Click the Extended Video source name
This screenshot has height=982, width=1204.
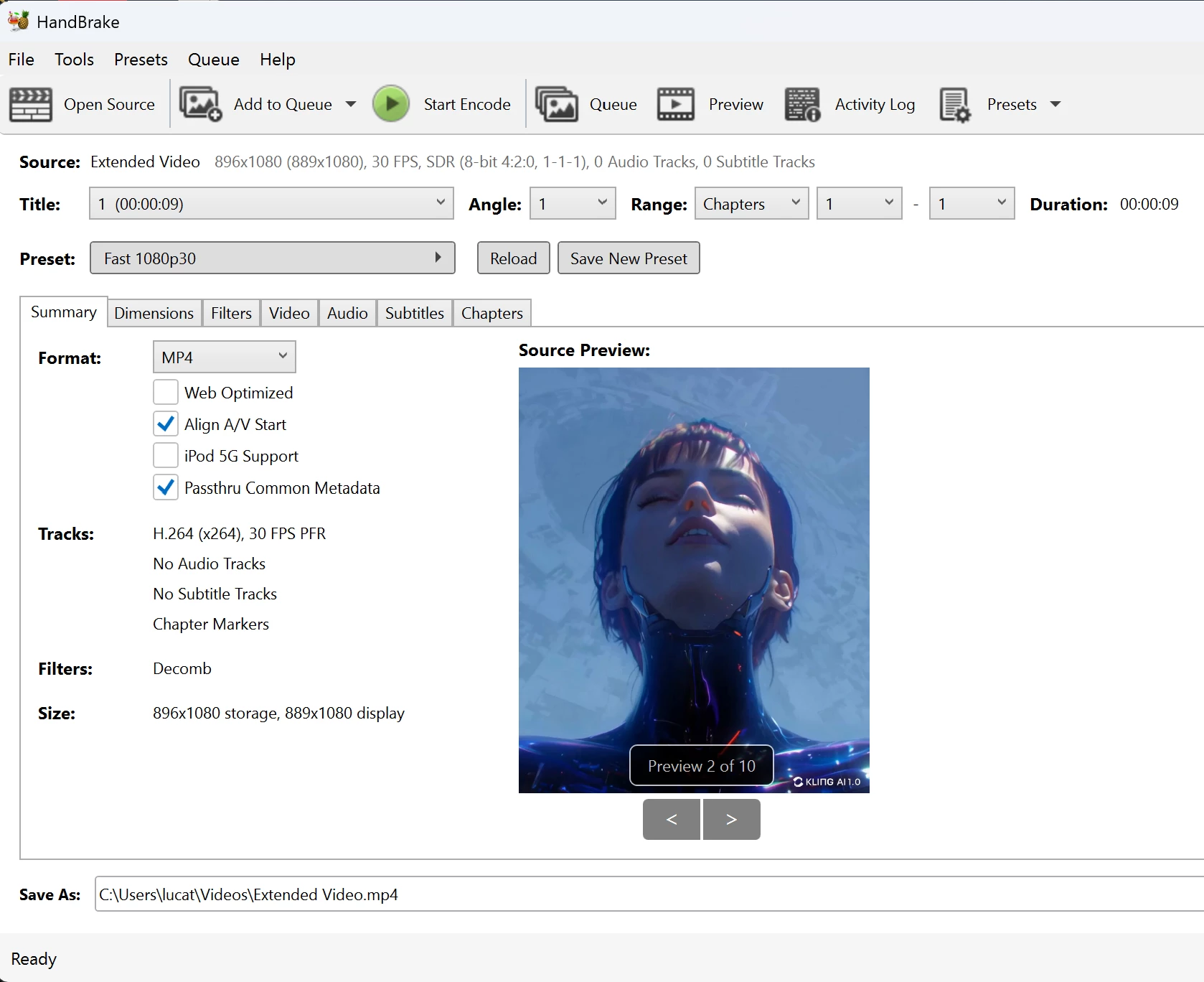click(145, 162)
